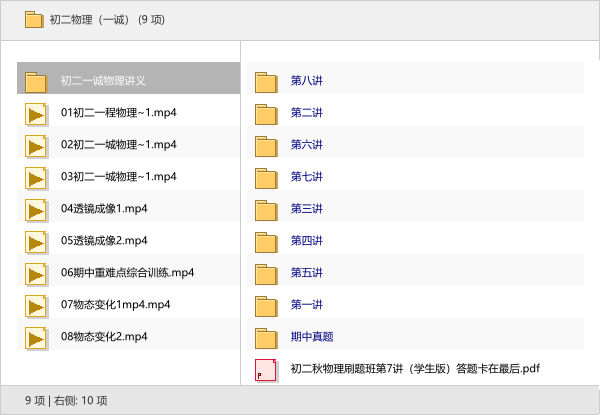Open the 第二讲 folder link
The width and height of the screenshot is (600, 415).
[x=306, y=113]
